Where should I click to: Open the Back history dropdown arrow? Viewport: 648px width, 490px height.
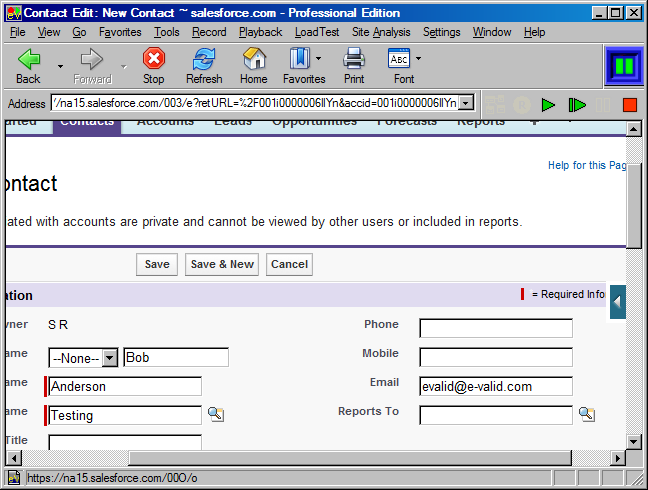point(60,66)
